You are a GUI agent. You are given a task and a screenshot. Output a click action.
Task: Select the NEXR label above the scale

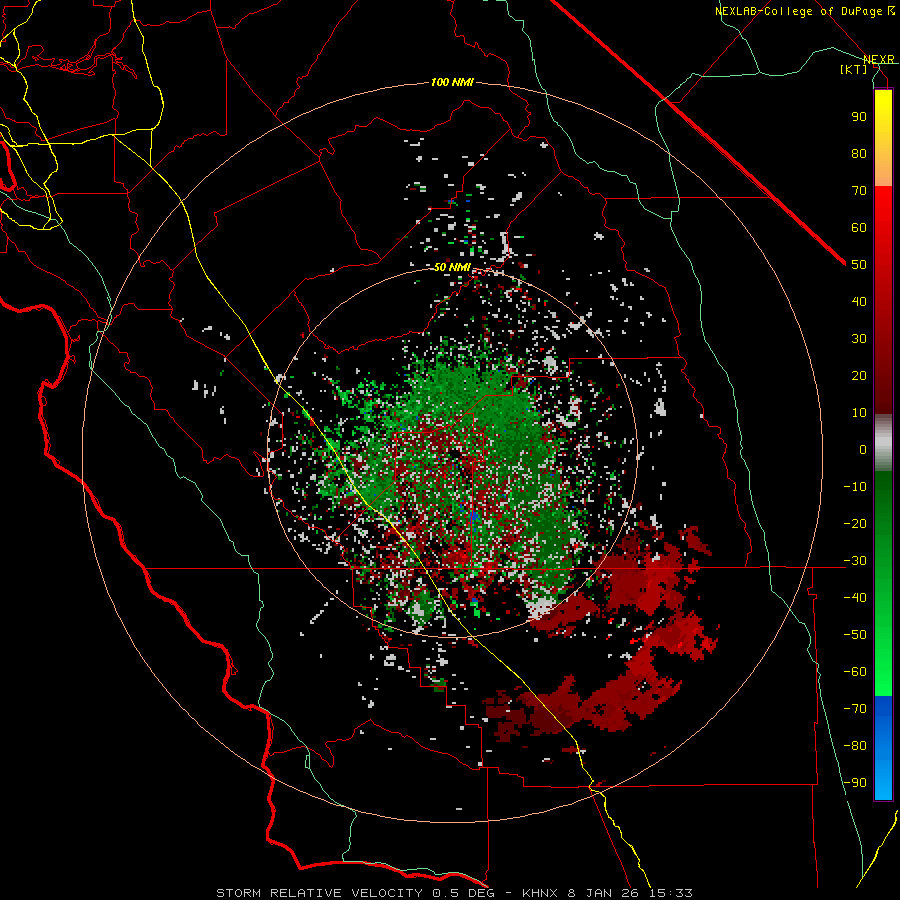pyautogui.click(x=879, y=59)
